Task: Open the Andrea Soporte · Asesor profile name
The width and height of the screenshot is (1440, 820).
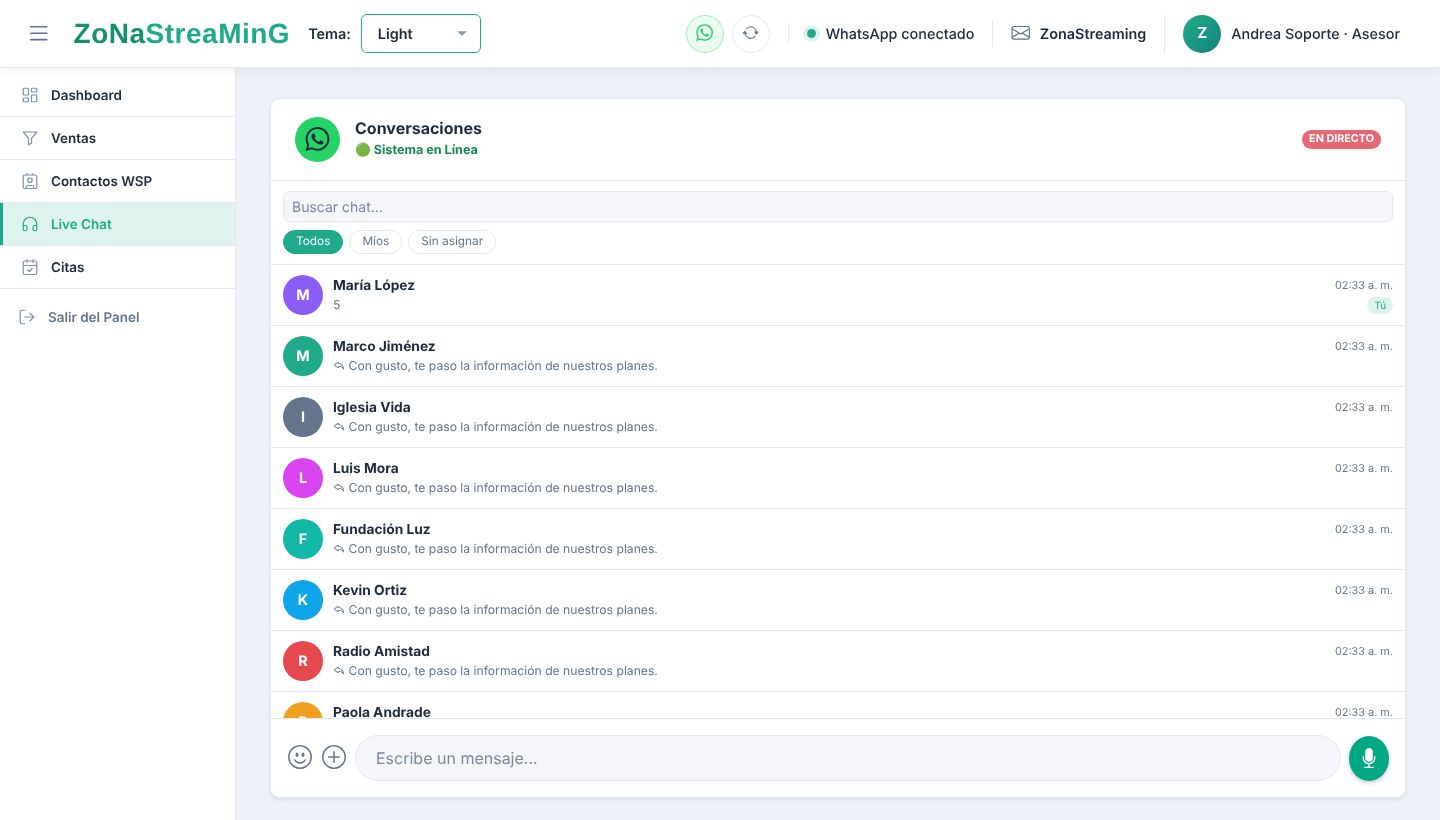Action: click(1315, 34)
